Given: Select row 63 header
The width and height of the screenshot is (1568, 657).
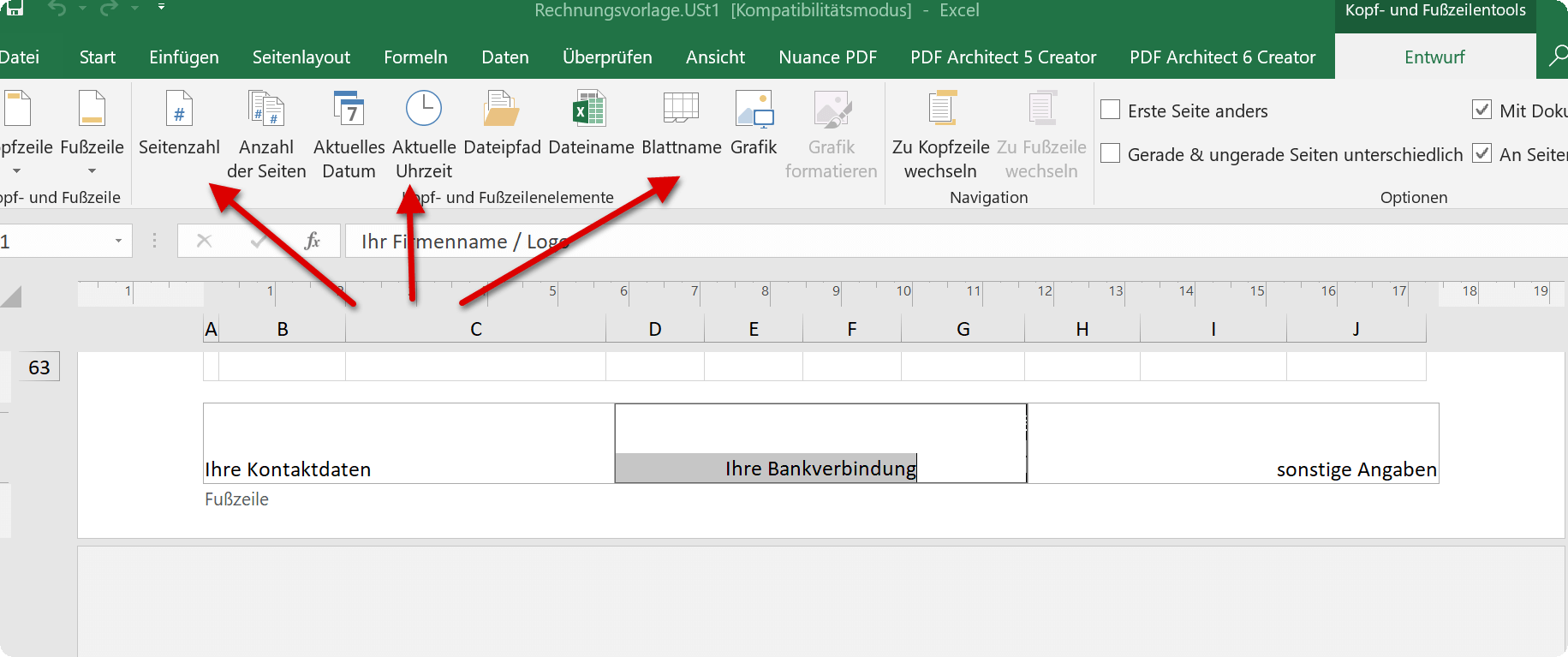Looking at the screenshot, I should tap(39, 367).
